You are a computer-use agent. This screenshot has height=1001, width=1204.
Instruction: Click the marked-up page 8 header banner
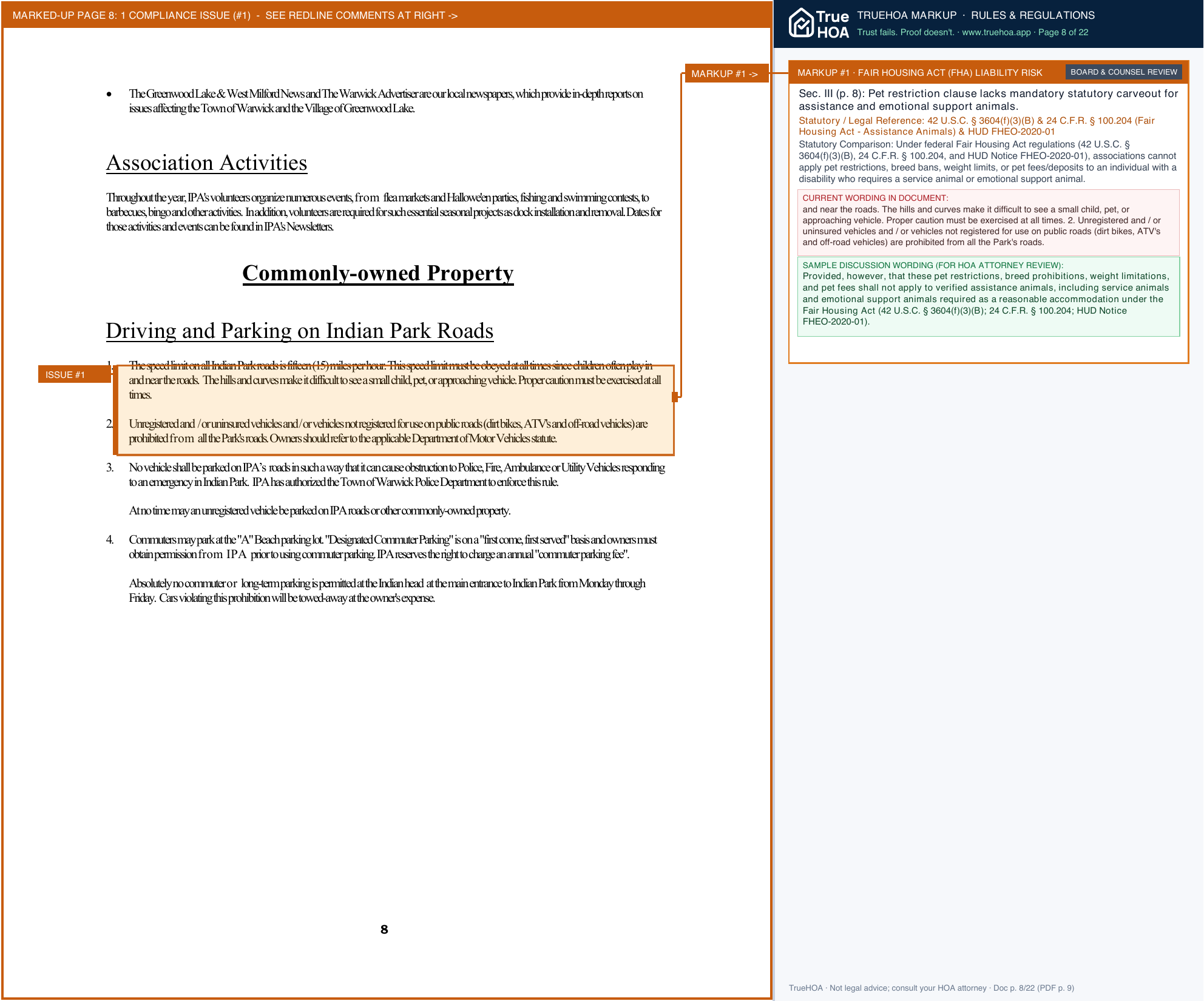coord(387,15)
